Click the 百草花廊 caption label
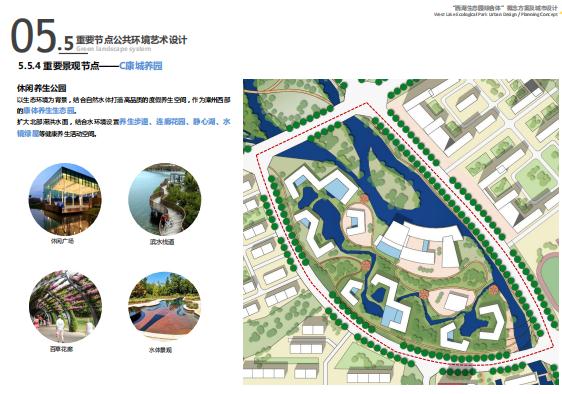This screenshot has width=562, height=394. coord(61,349)
